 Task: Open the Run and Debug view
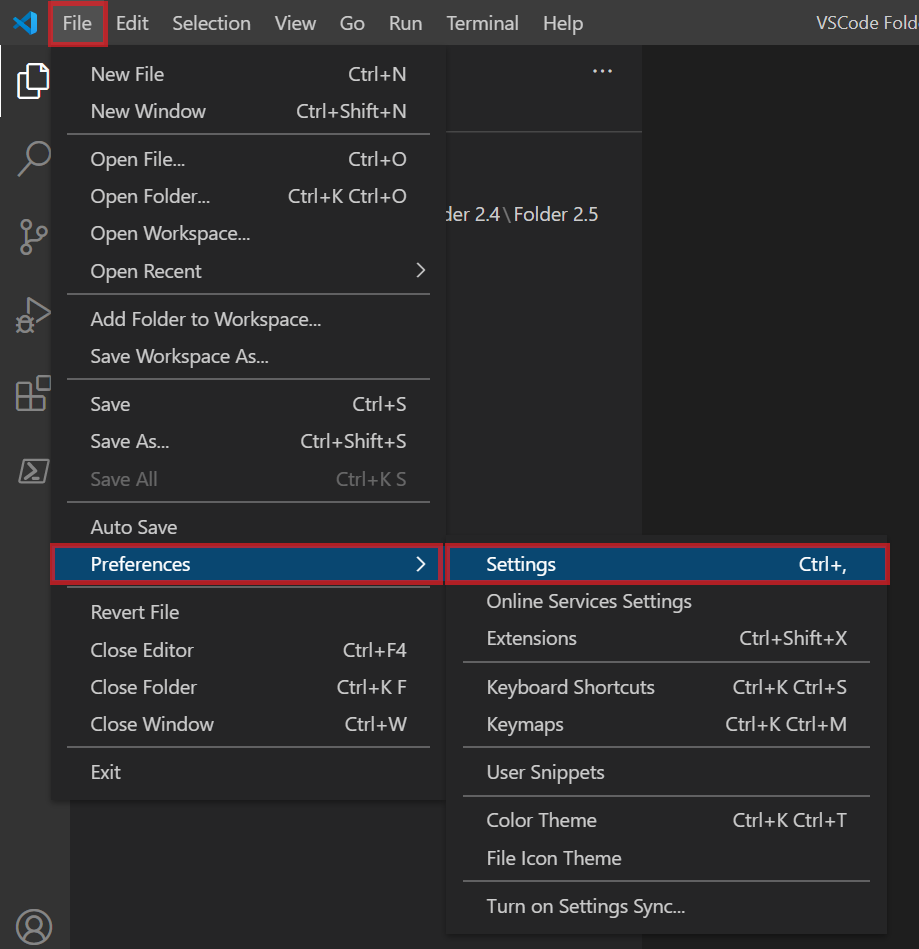pos(33,314)
